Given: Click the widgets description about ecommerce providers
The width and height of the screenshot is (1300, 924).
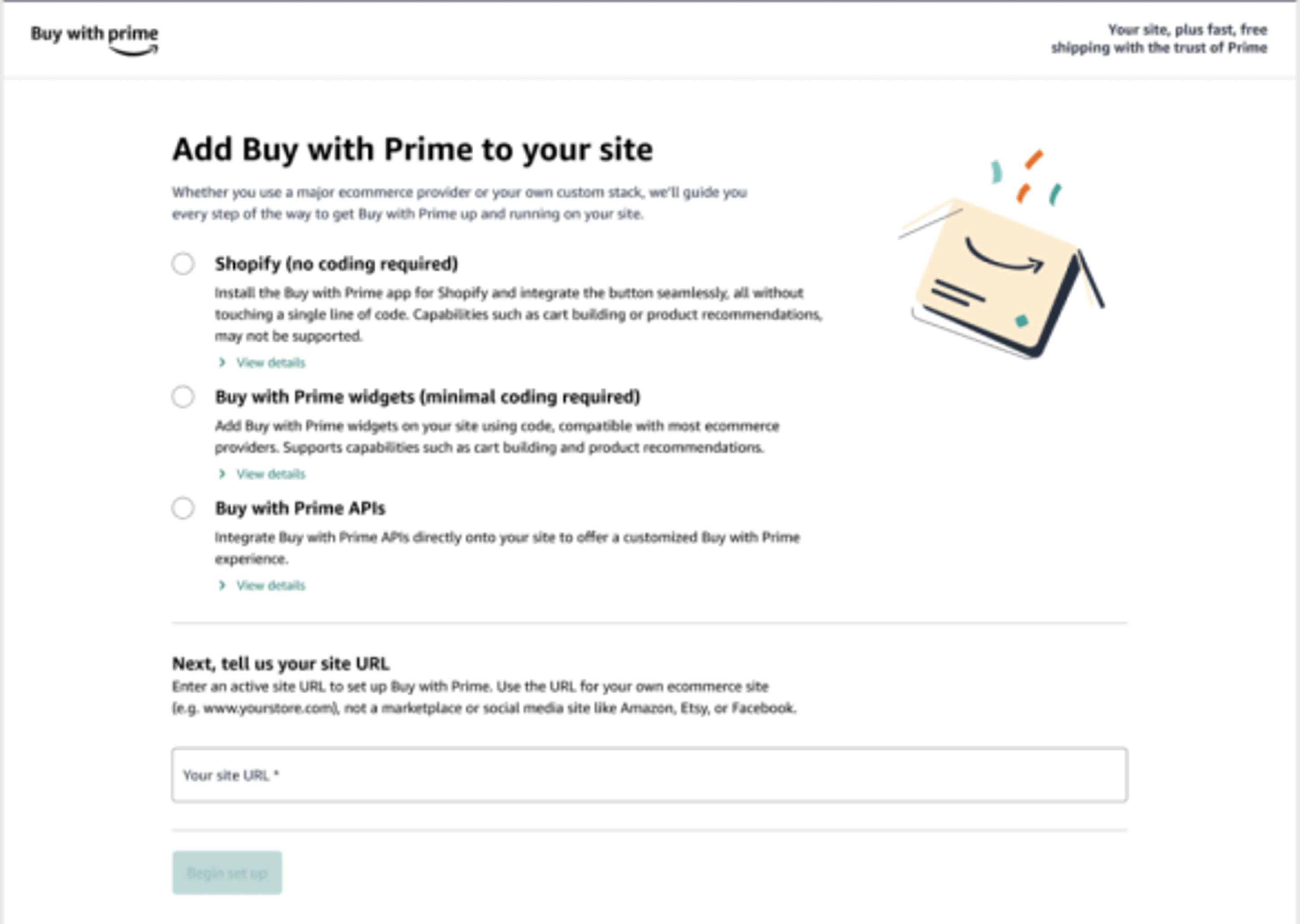Looking at the screenshot, I should (496, 436).
